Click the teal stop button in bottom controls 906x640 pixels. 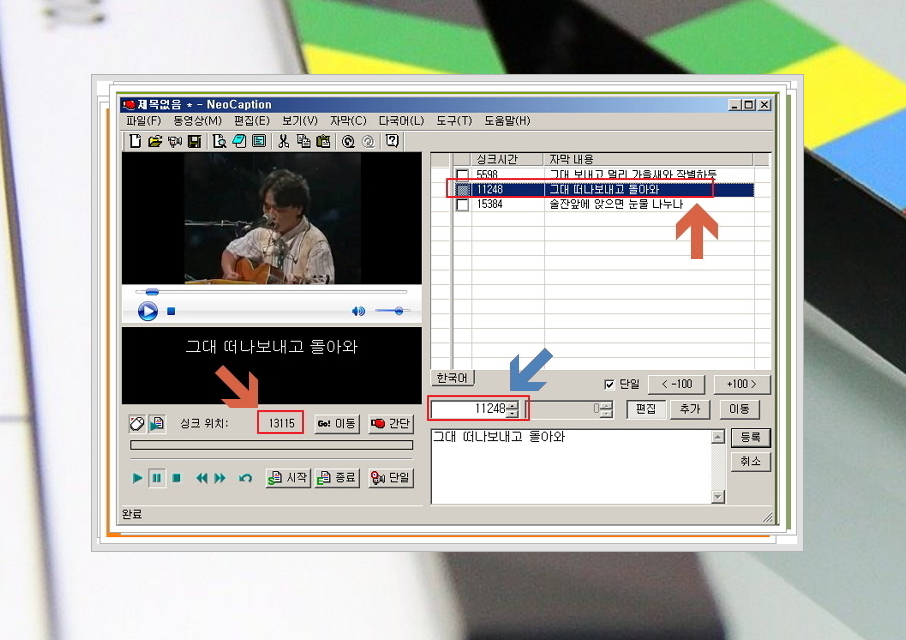(176, 478)
